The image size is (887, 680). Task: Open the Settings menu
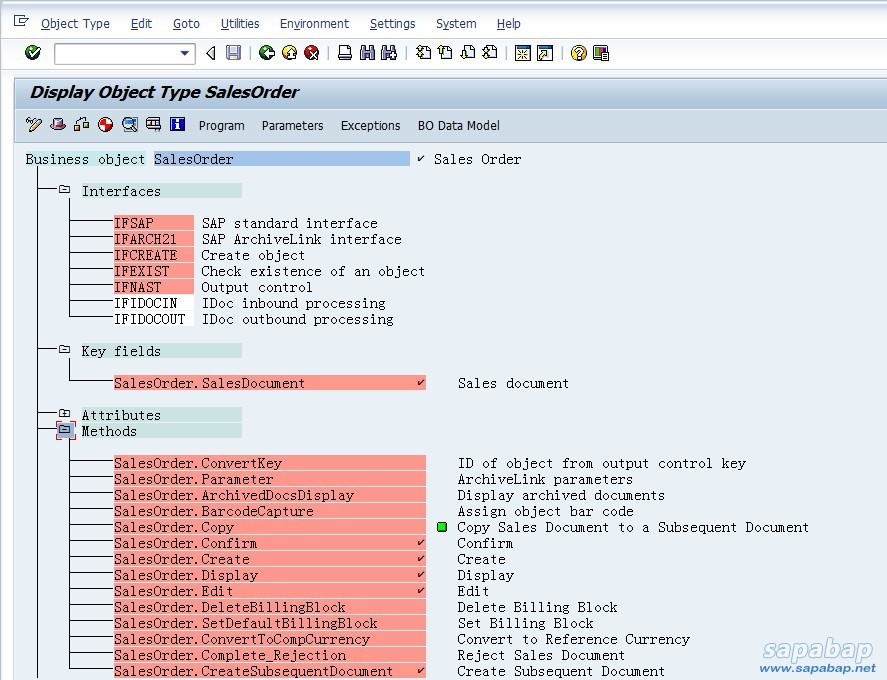point(392,24)
